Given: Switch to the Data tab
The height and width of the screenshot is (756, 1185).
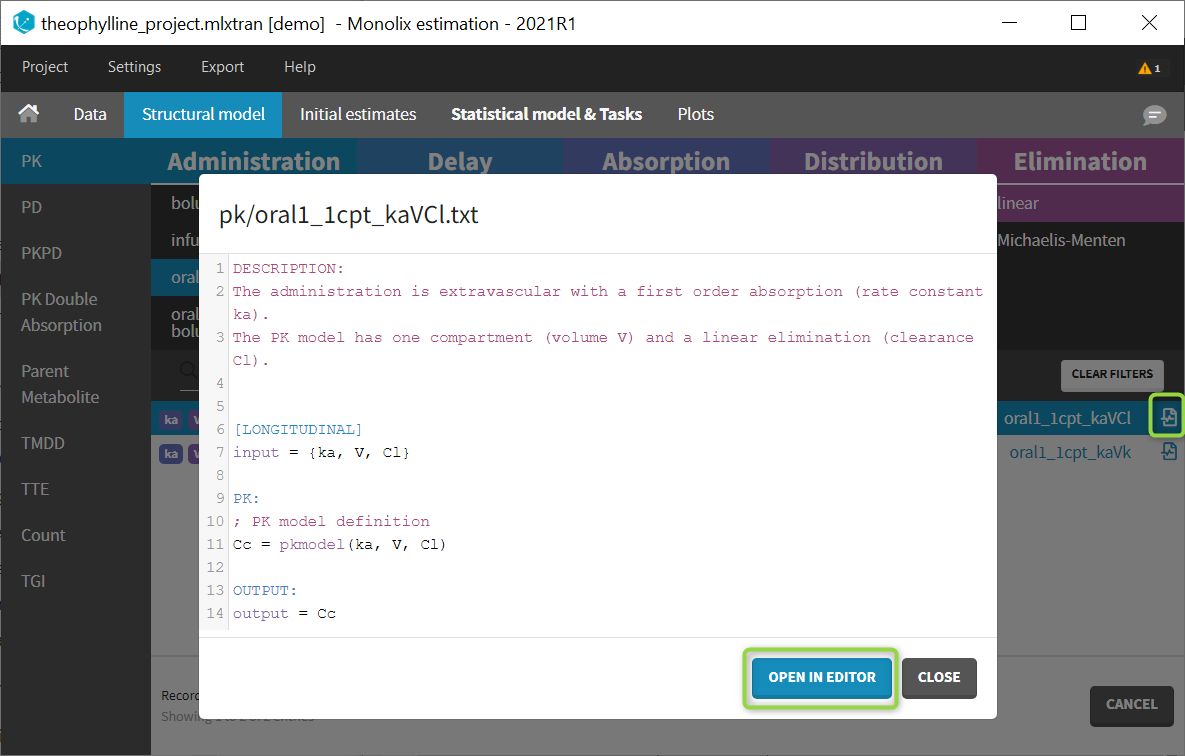Looking at the screenshot, I should click(90, 114).
